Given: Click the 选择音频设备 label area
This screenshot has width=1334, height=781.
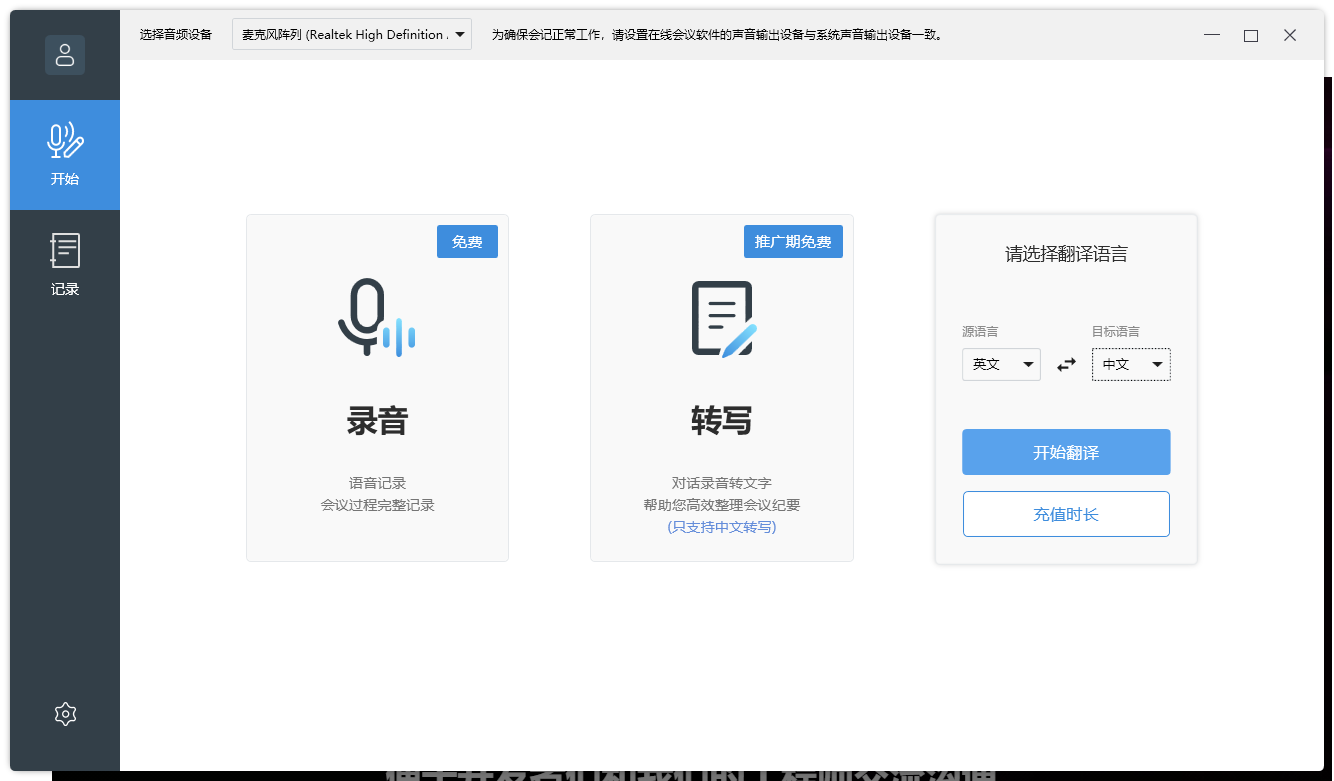Looking at the screenshot, I should (175, 33).
